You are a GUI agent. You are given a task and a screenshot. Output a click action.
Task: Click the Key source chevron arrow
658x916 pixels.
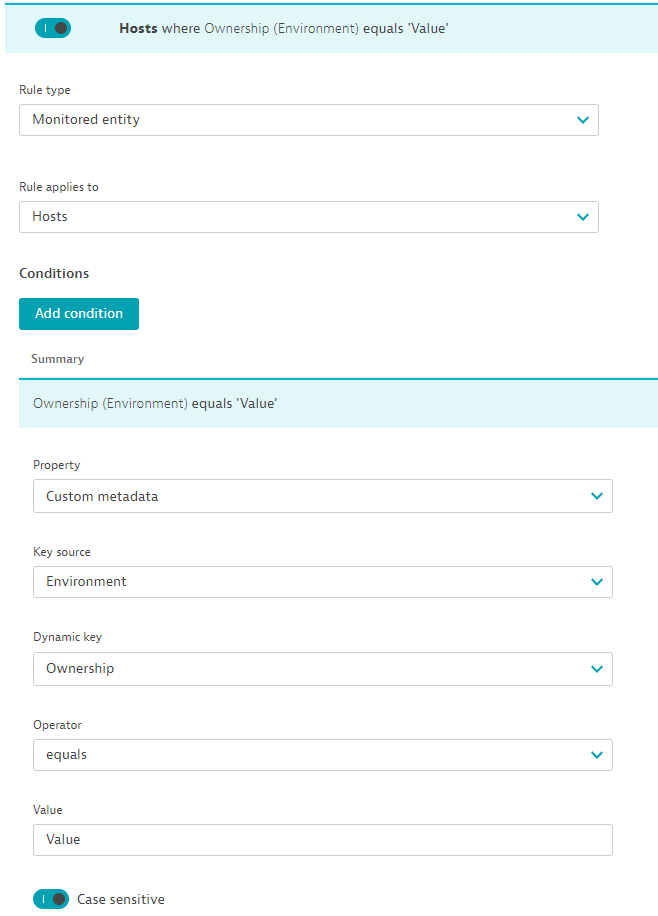click(x=597, y=582)
